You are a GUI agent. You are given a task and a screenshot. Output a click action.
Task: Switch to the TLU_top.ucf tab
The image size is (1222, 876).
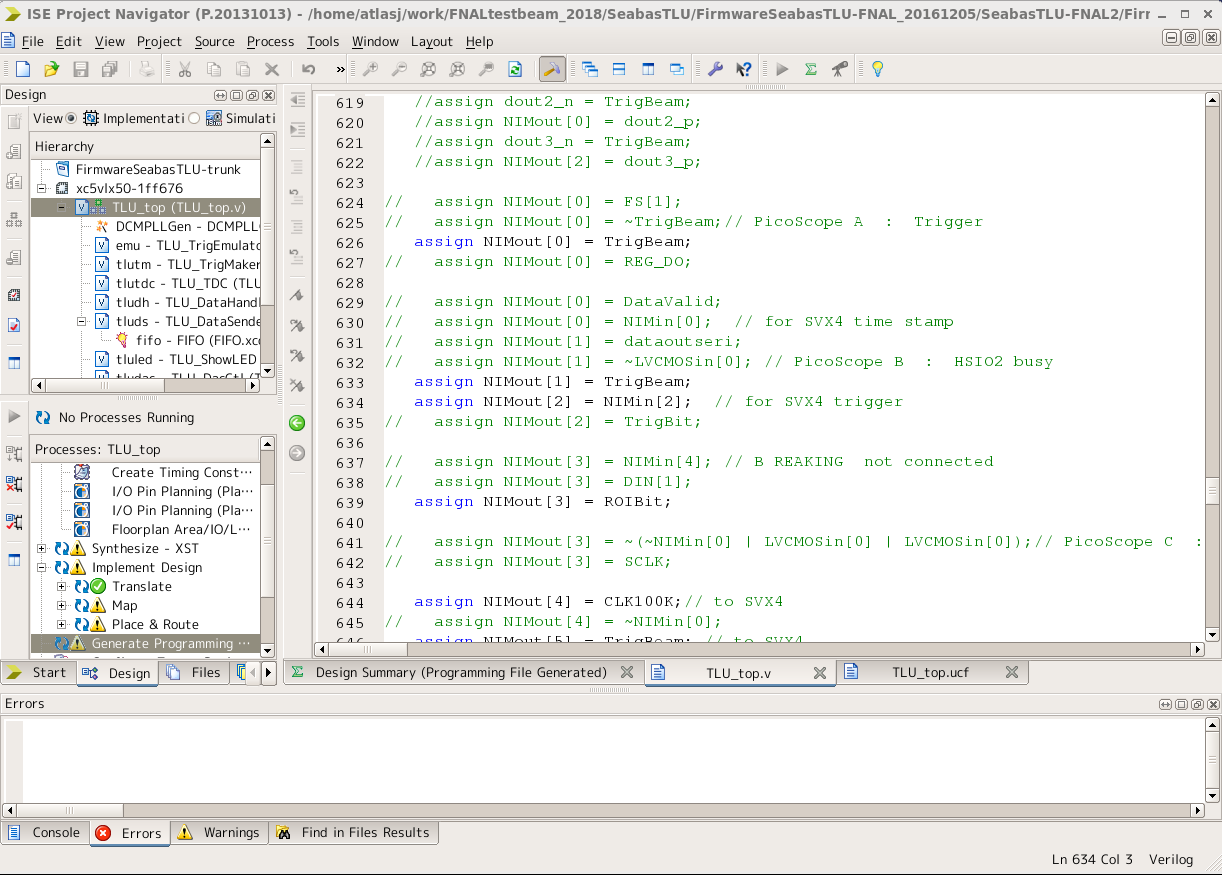click(x=930, y=673)
